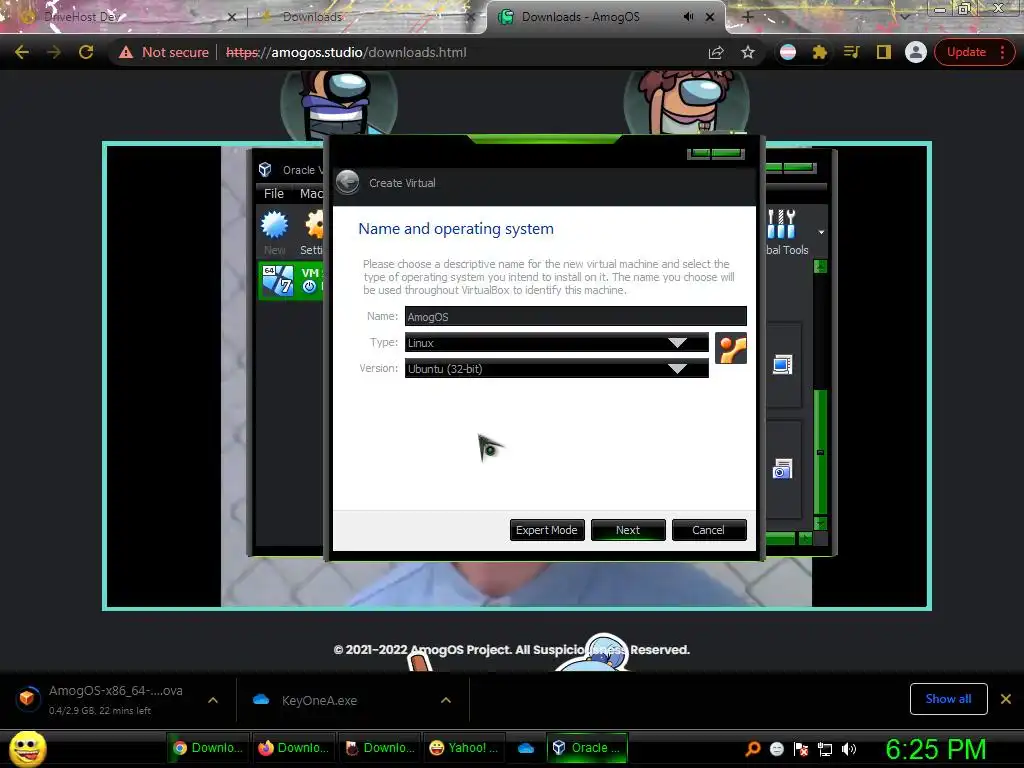Open Chrome three-dot menu
This screenshot has width=1024, height=768.
coord(1002,52)
